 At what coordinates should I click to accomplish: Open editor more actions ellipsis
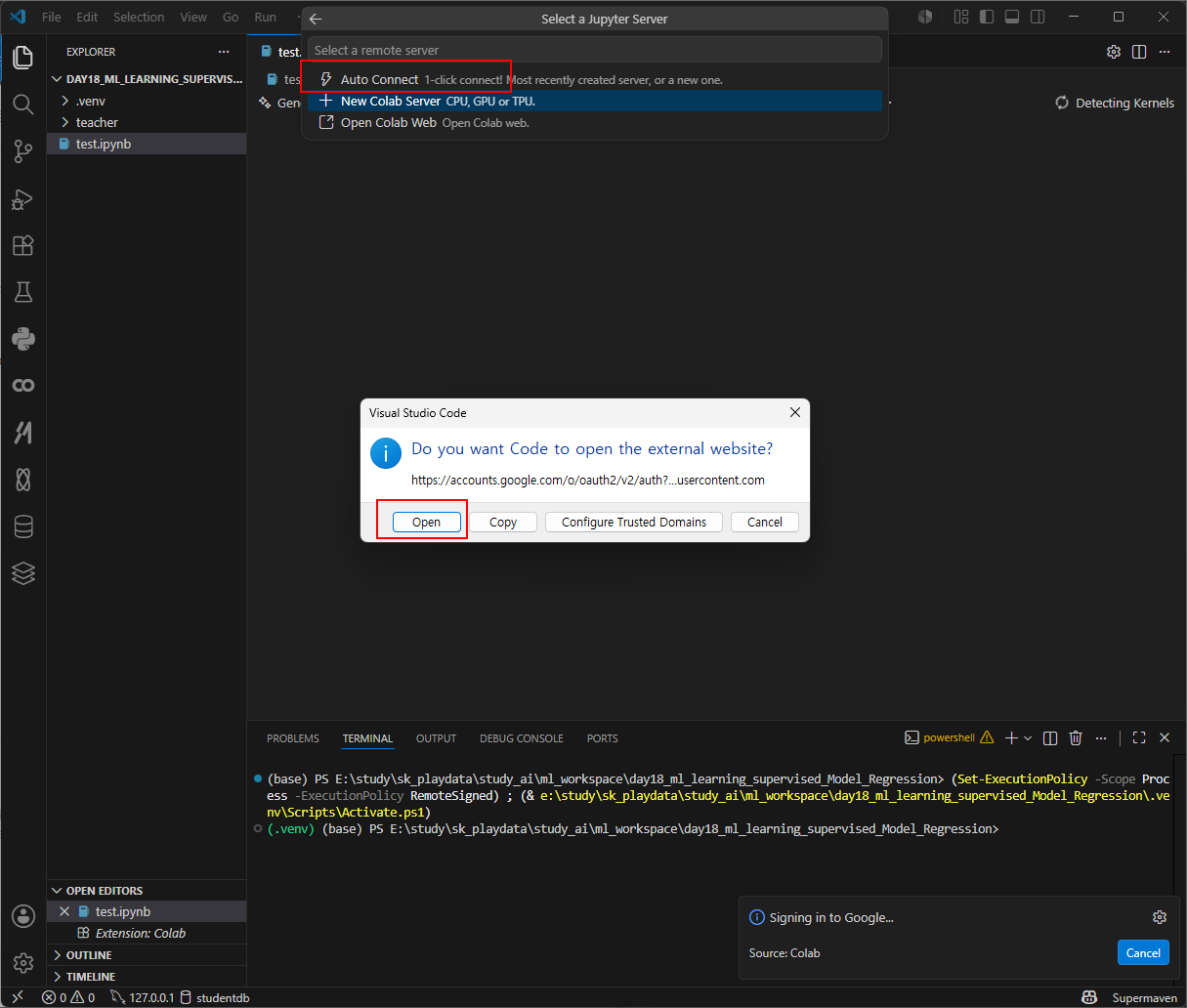1165,52
